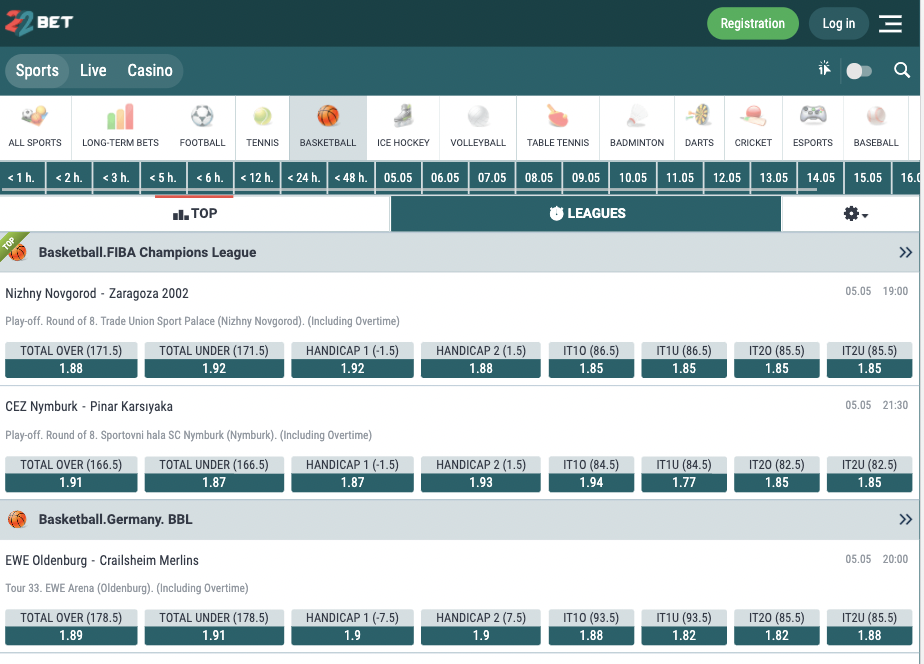Switch to the Casino section
924x664 pixels.
150,71
